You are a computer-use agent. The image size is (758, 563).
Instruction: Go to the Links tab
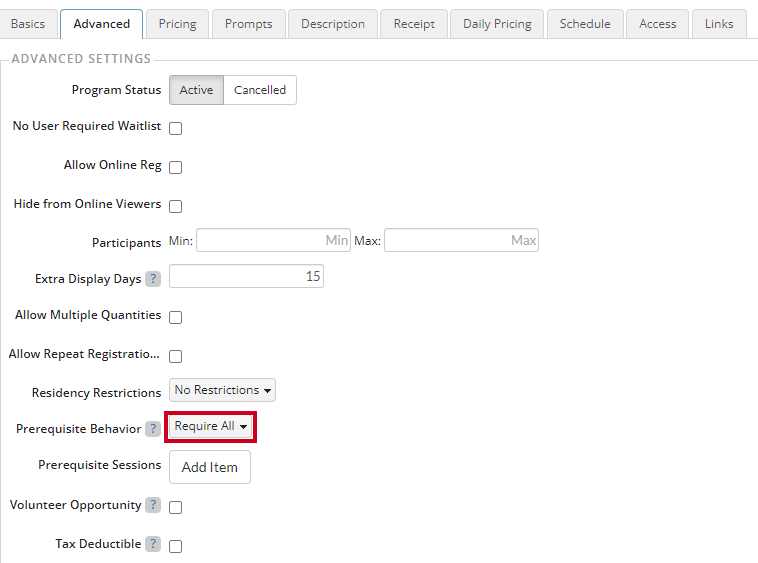719,24
